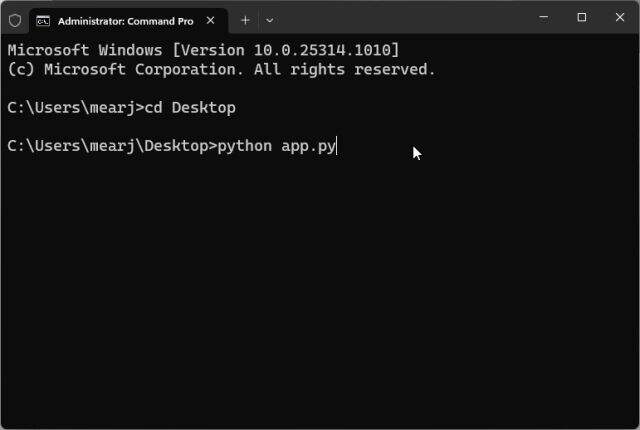Click the Microsoft Windows version line
This screenshot has width=640, height=430.
coord(204,50)
